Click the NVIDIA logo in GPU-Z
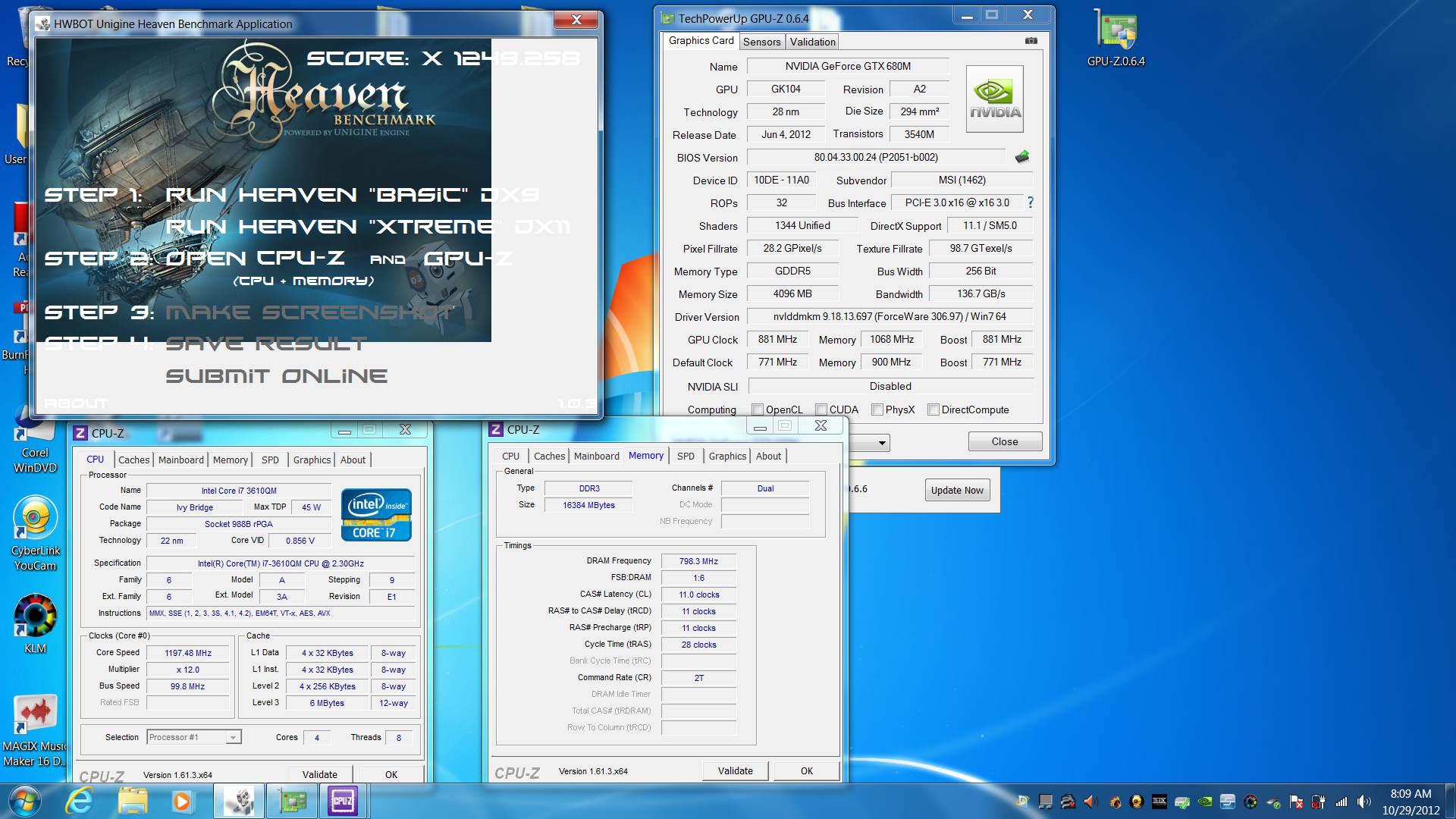The width and height of the screenshot is (1456, 819). pyautogui.click(x=995, y=99)
